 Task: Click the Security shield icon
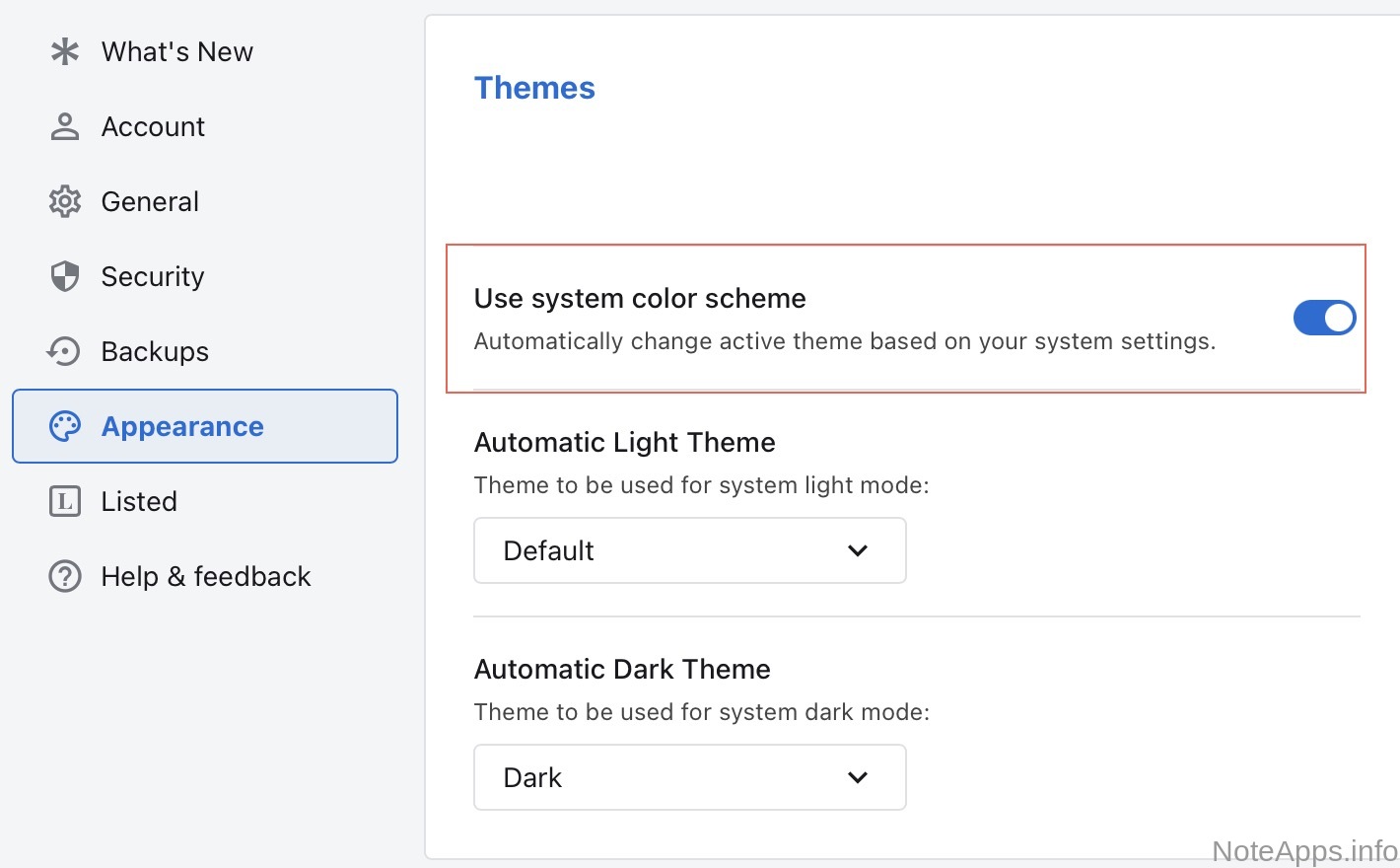[x=65, y=276]
